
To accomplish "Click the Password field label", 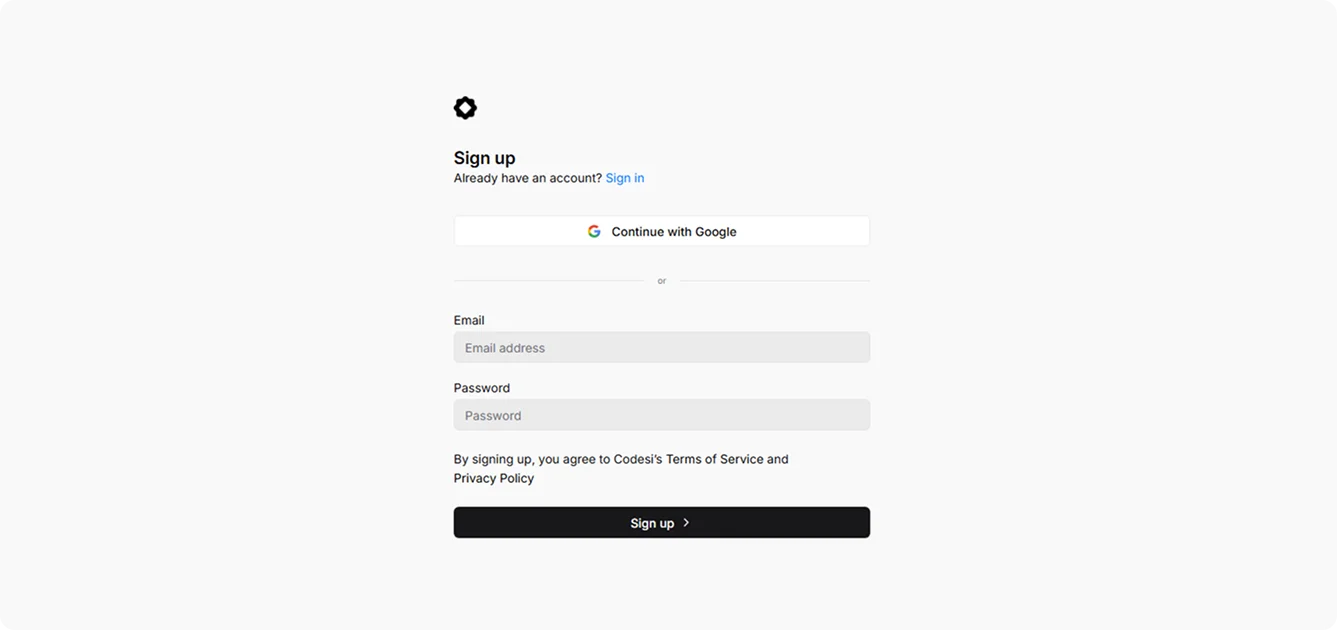I will pyautogui.click(x=482, y=388).
